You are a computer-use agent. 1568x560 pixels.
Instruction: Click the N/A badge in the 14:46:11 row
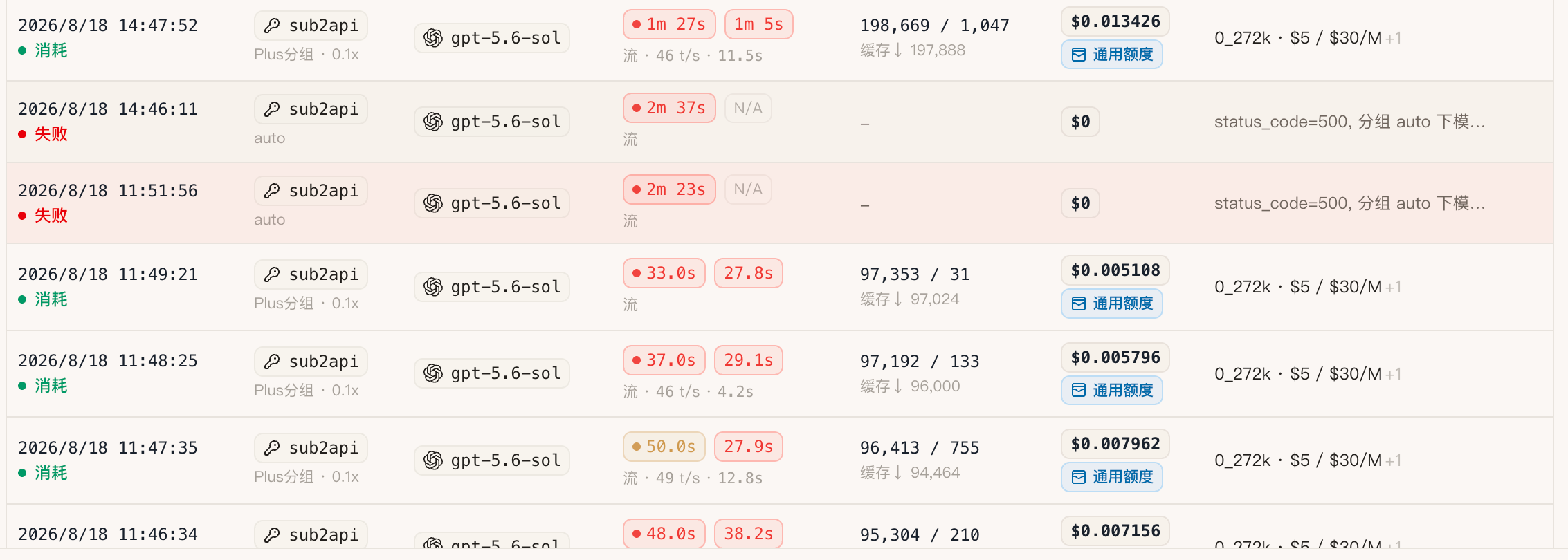pos(748,109)
